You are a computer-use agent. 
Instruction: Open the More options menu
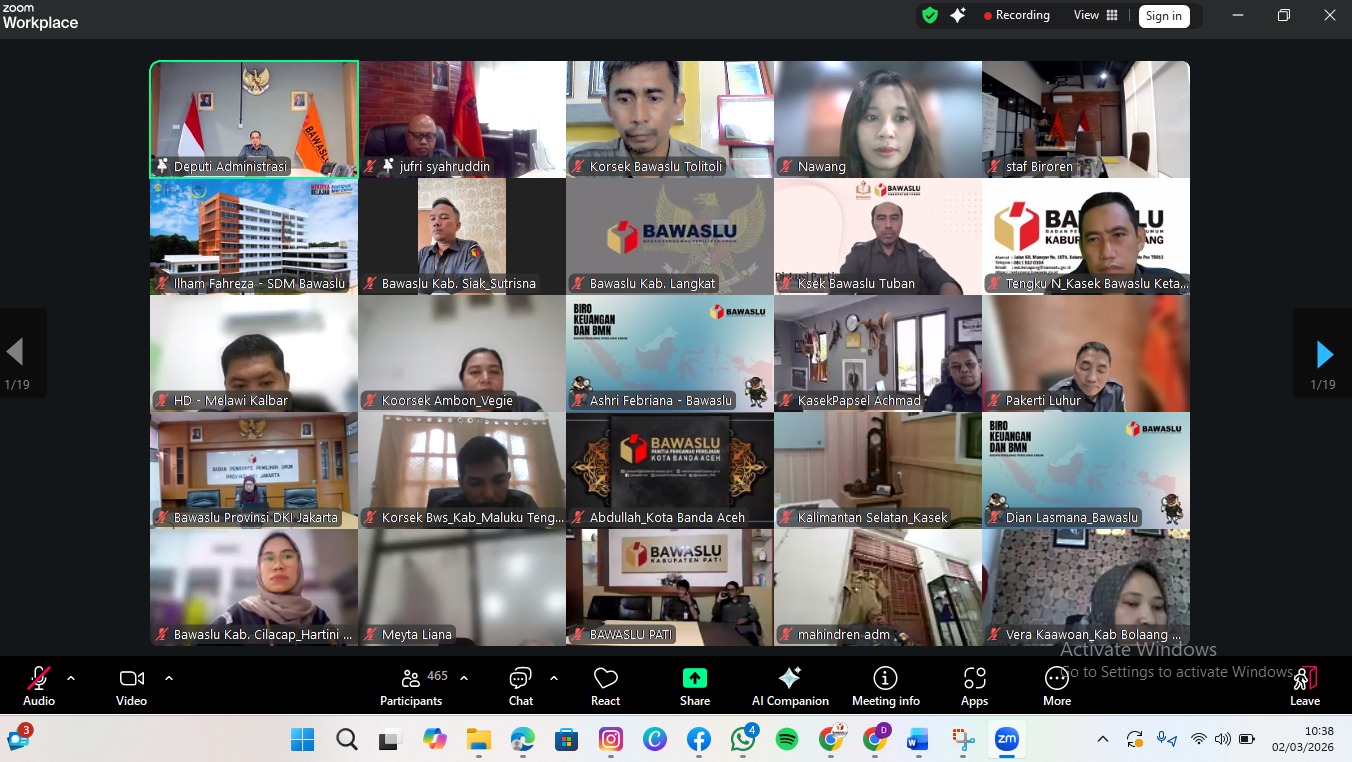pyautogui.click(x=1057, y=686)
